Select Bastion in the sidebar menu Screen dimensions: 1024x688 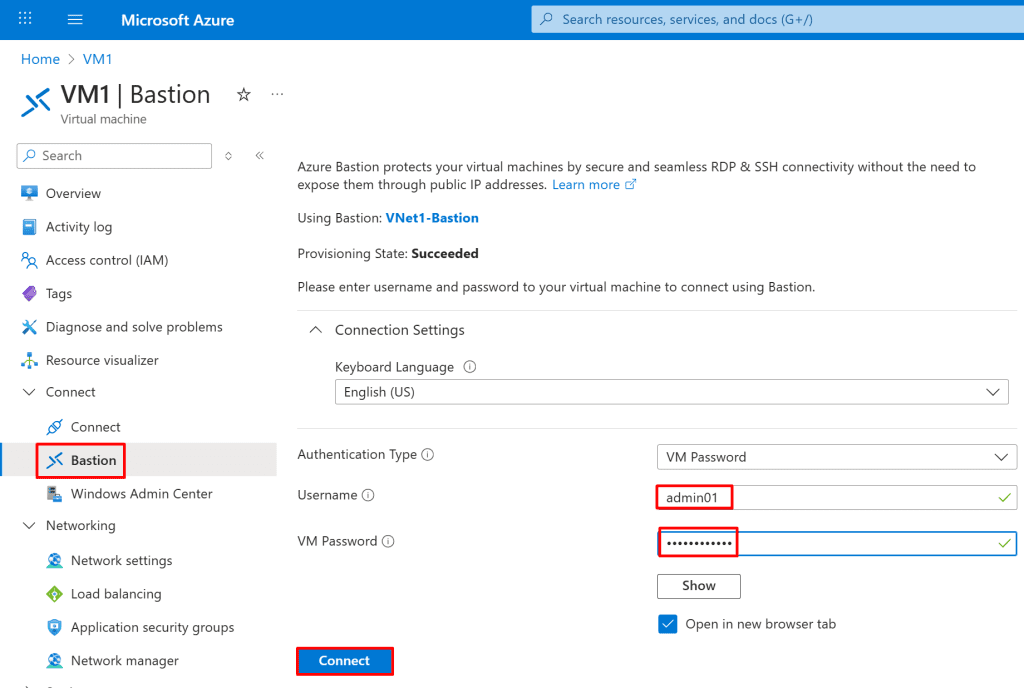click(x=93, y=460)
